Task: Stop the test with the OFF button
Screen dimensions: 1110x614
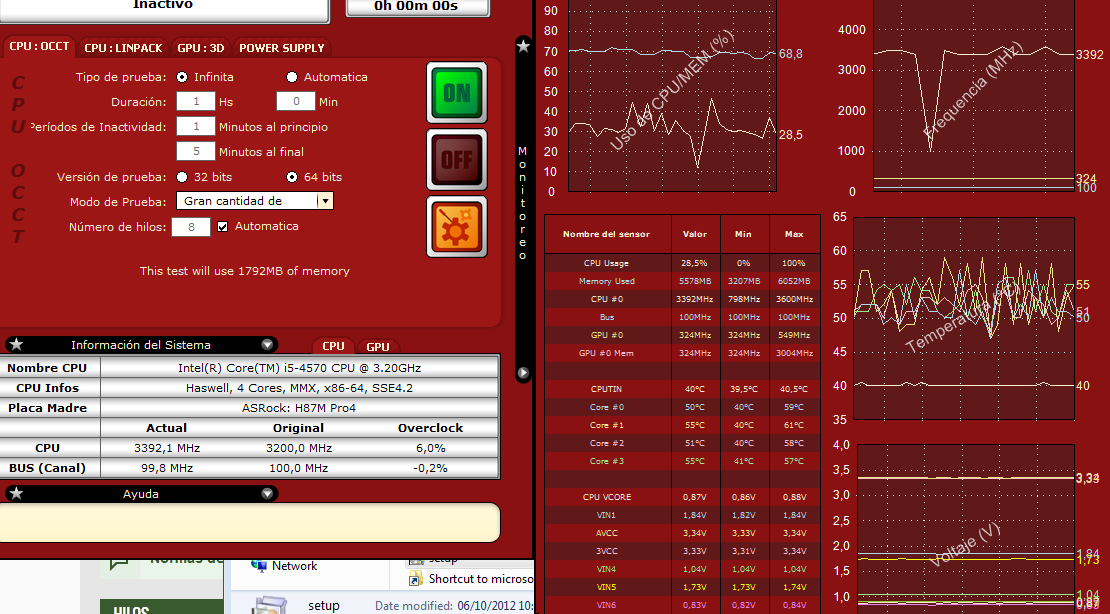Action: (x=457, y=159)
